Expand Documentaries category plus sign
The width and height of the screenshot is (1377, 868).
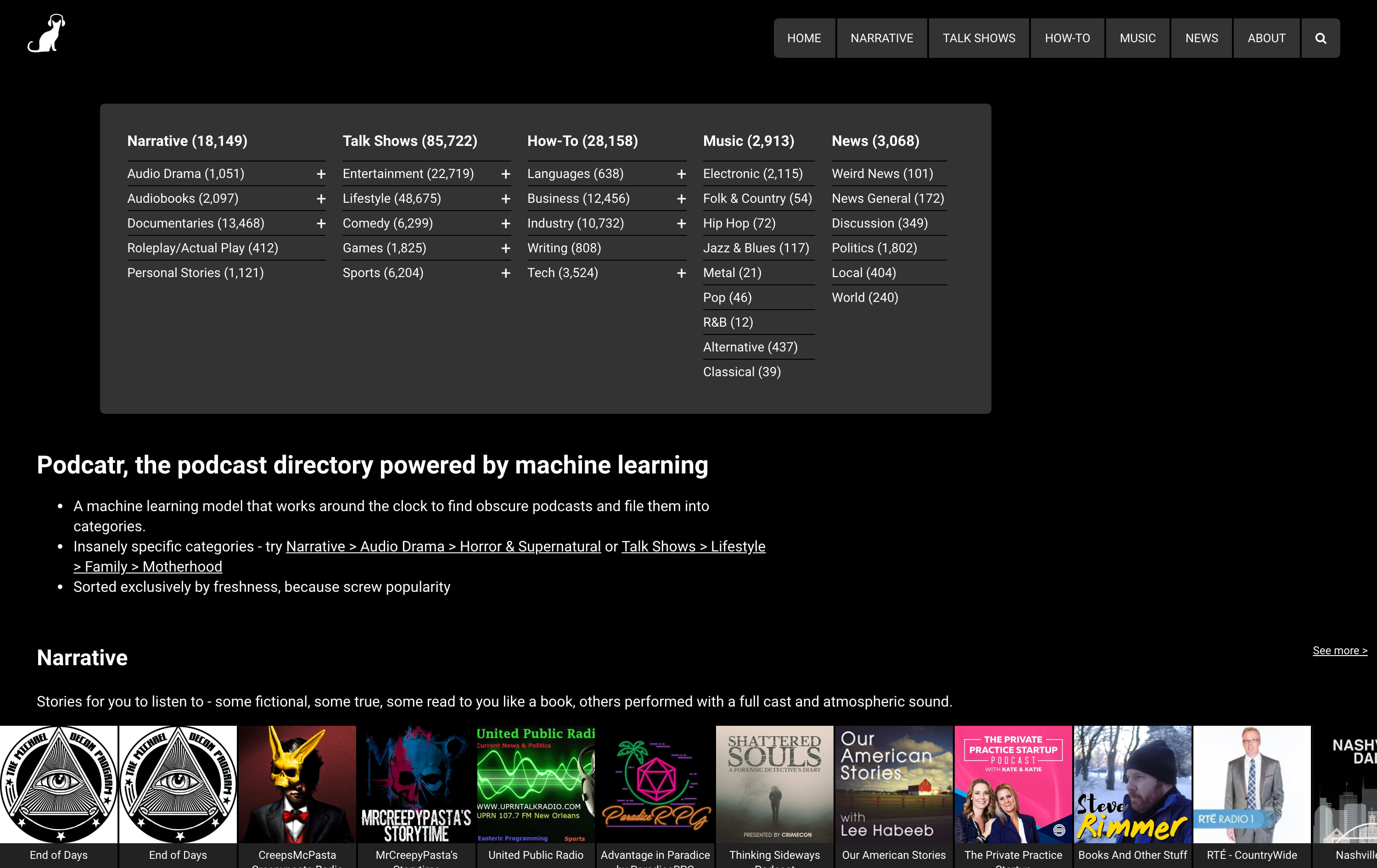(321, 223)
